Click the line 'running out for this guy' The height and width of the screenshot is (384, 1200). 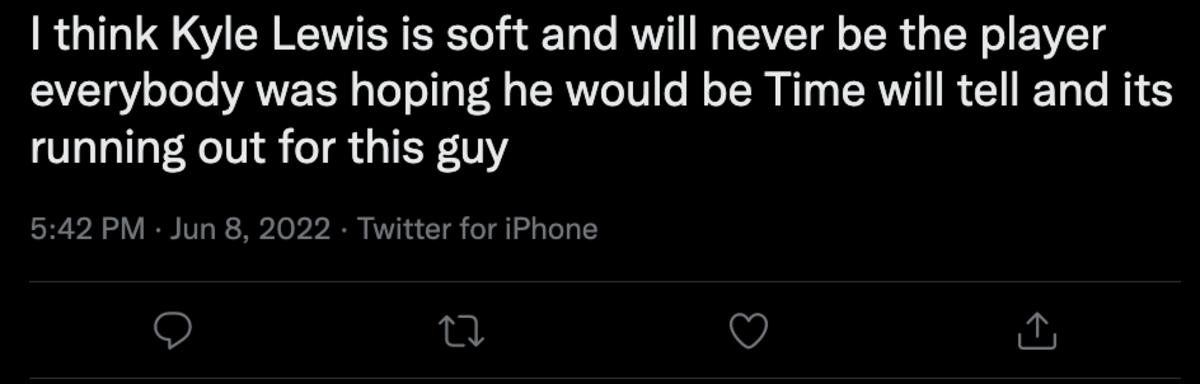(x=270, y=150)
